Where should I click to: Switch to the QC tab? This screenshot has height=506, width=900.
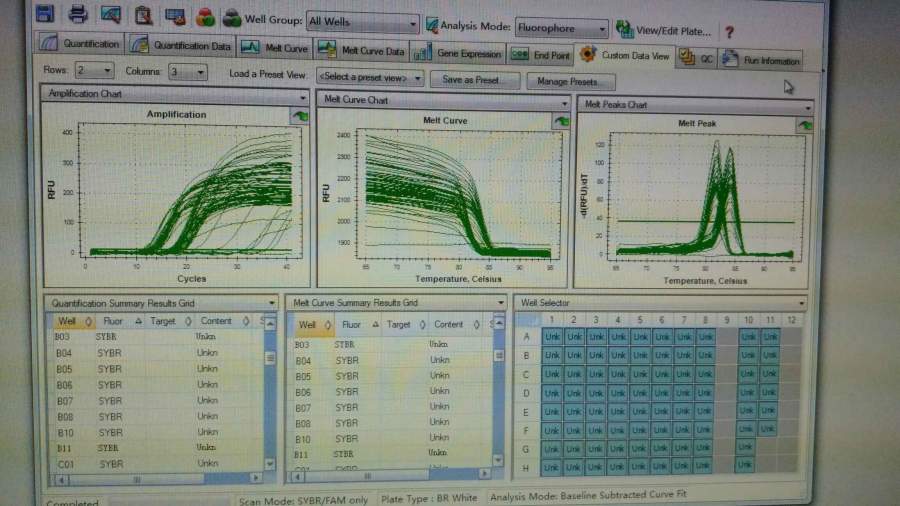tap(697, 58)
